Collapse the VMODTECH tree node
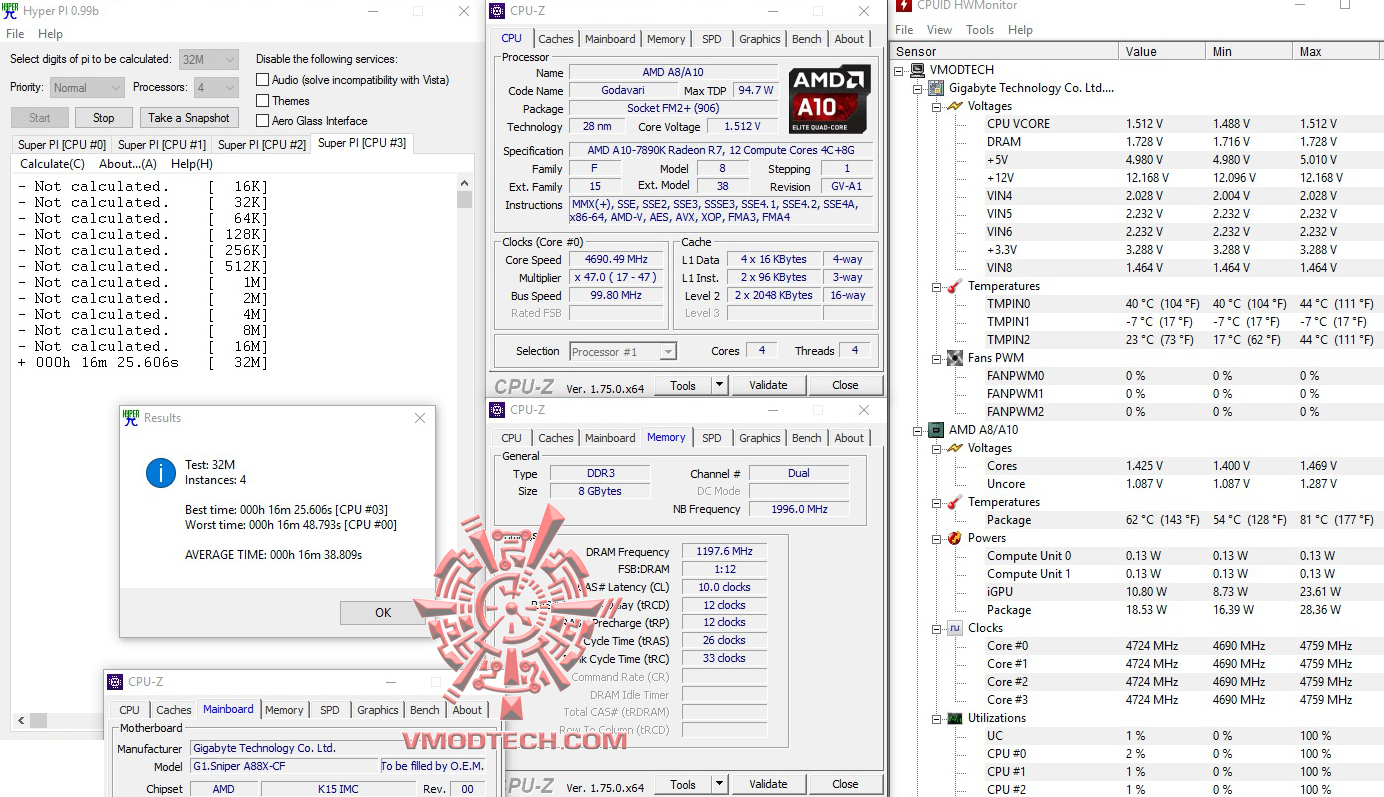Viewport: 1384px width, 797px height. [899, 70]
